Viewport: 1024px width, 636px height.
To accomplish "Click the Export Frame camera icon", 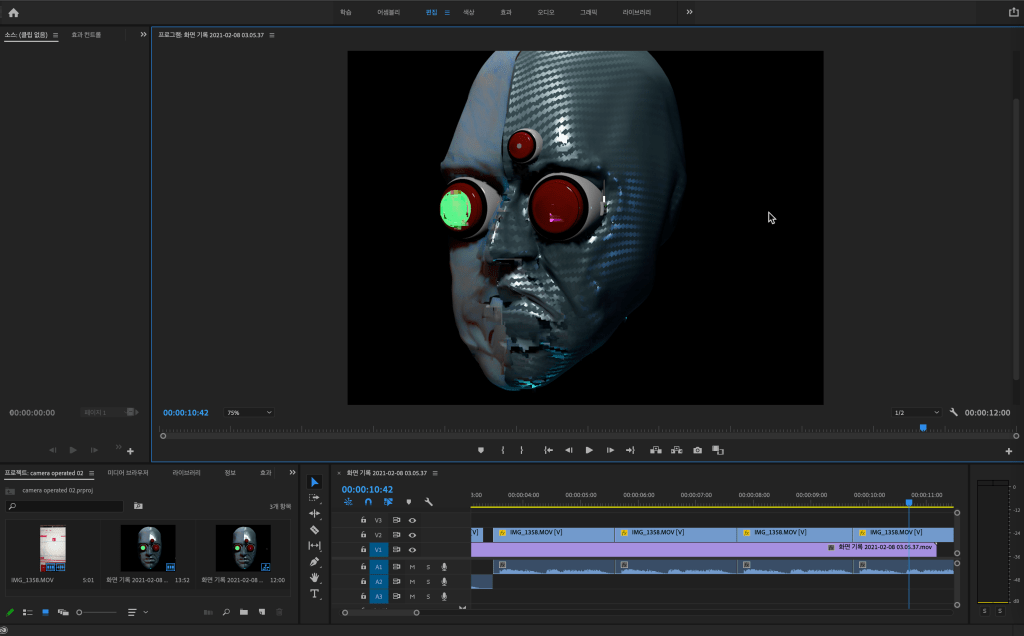I will [x=697, y=450].
